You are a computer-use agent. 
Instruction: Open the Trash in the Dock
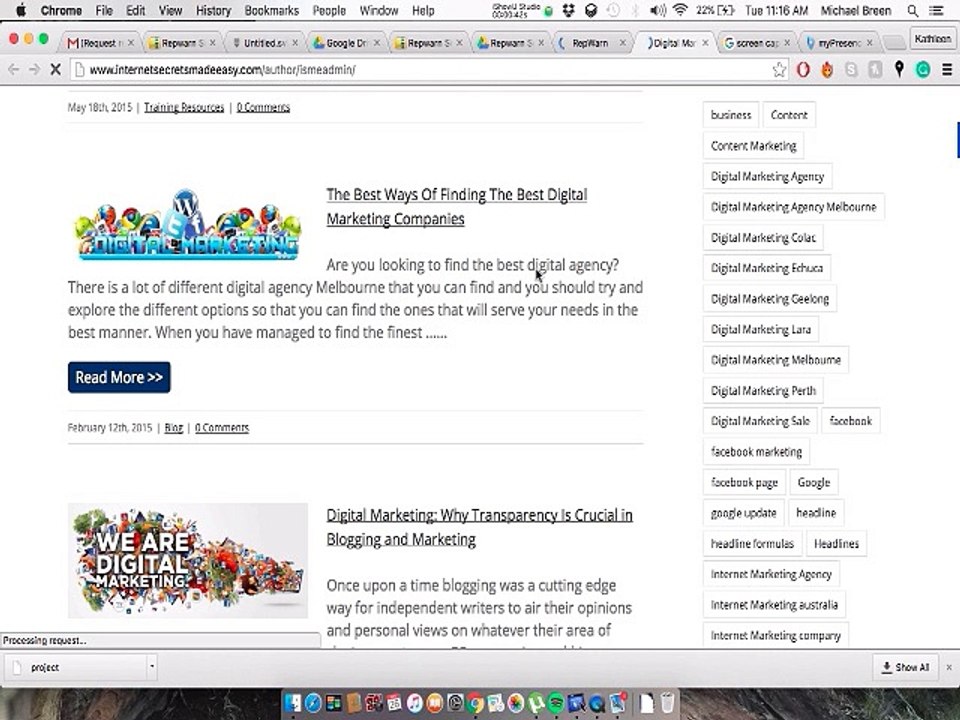coord(667,703)
